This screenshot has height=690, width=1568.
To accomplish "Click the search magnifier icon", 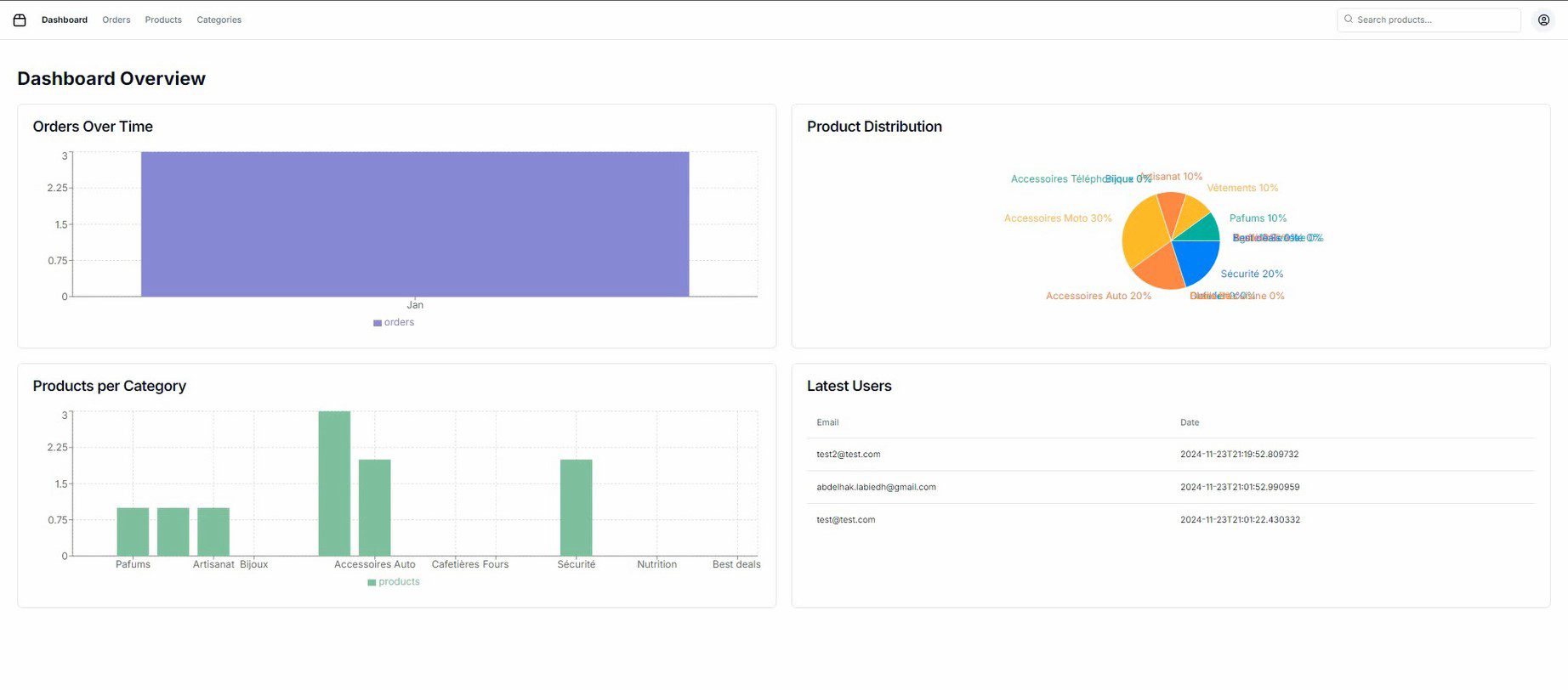I will point(1348,19).
